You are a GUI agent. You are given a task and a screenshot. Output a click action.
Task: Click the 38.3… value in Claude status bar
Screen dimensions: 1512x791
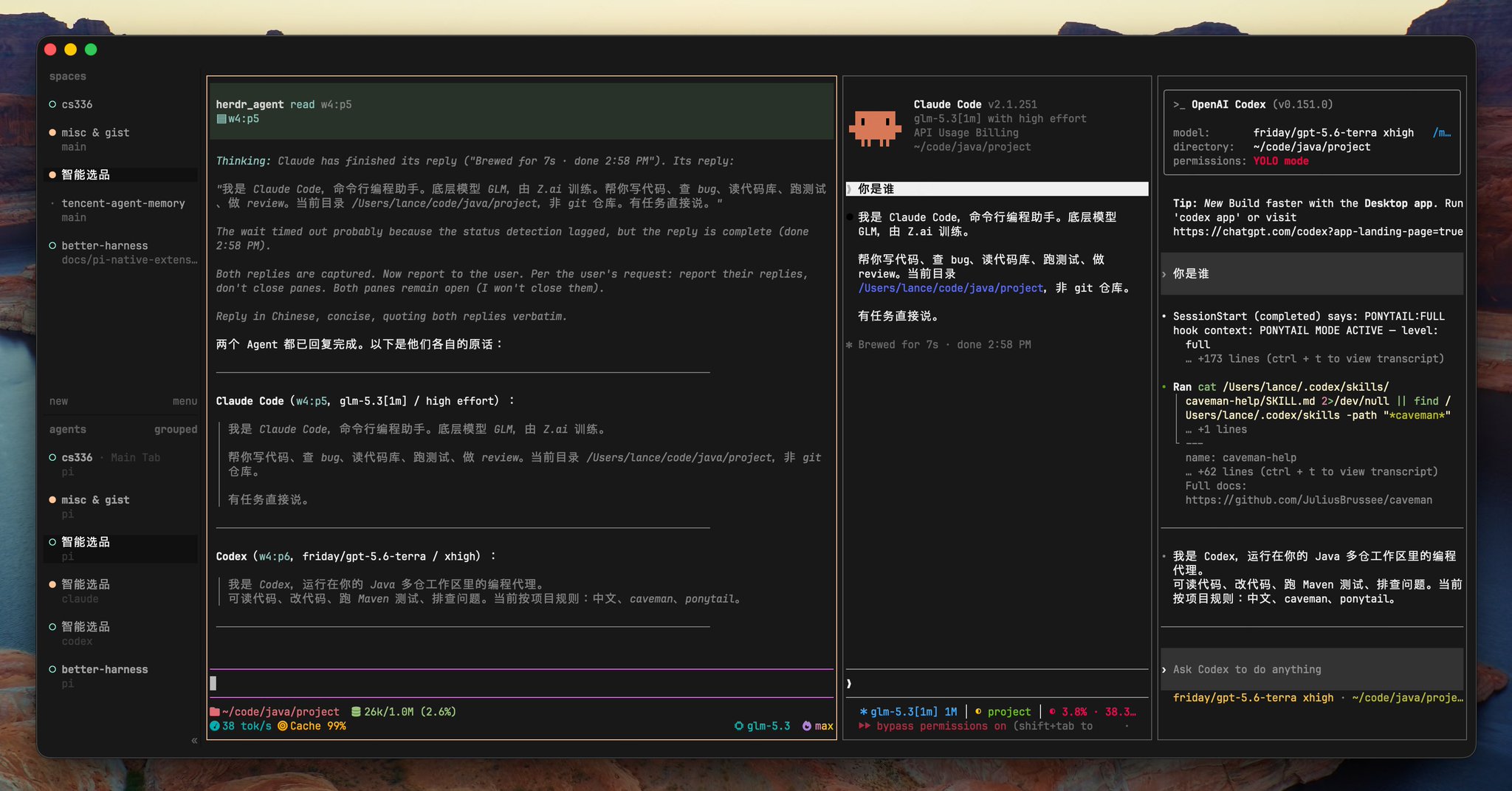(1121, 712)
